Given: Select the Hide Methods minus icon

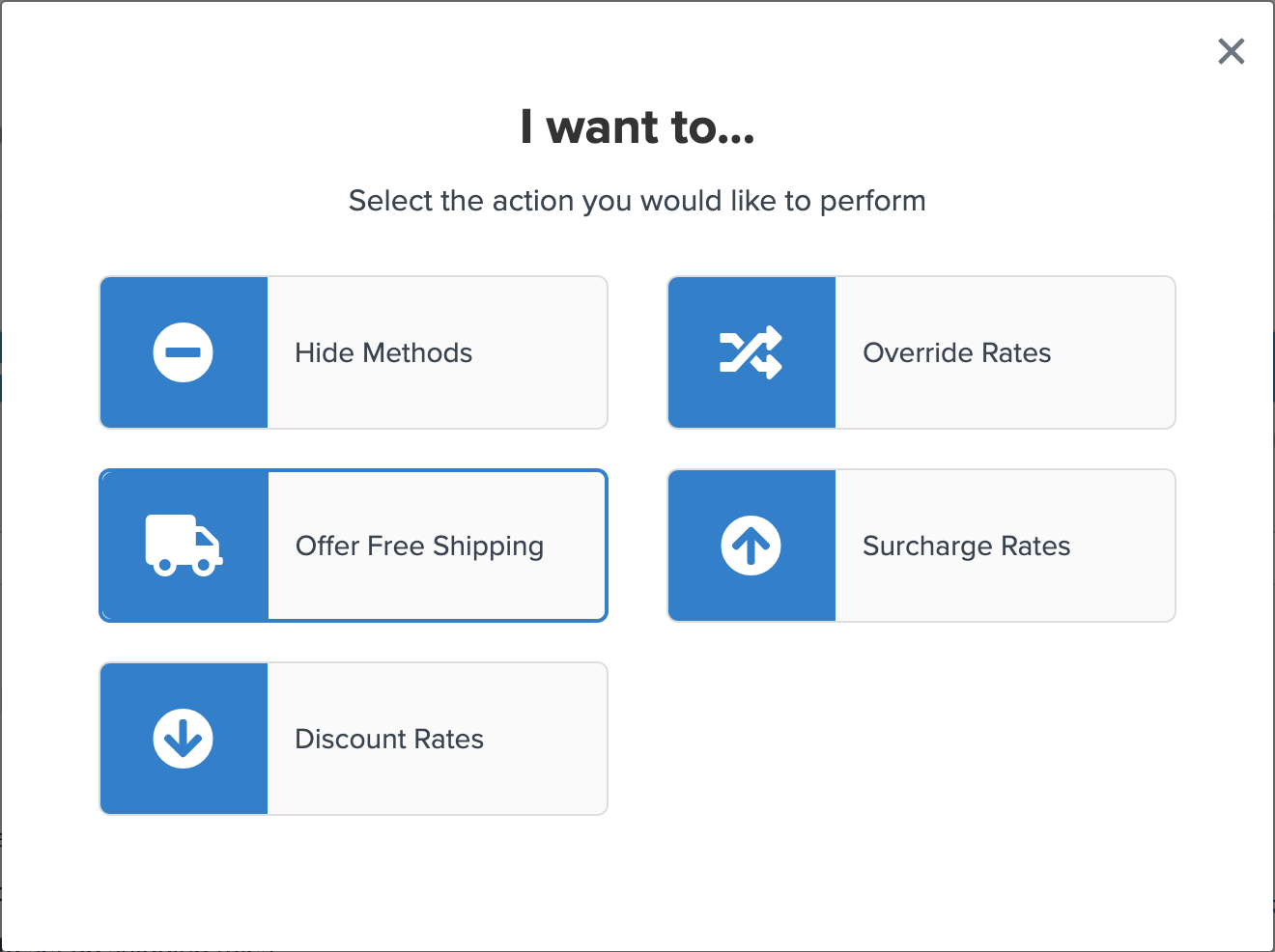Looking at the screenshot, I should (183, 352).
